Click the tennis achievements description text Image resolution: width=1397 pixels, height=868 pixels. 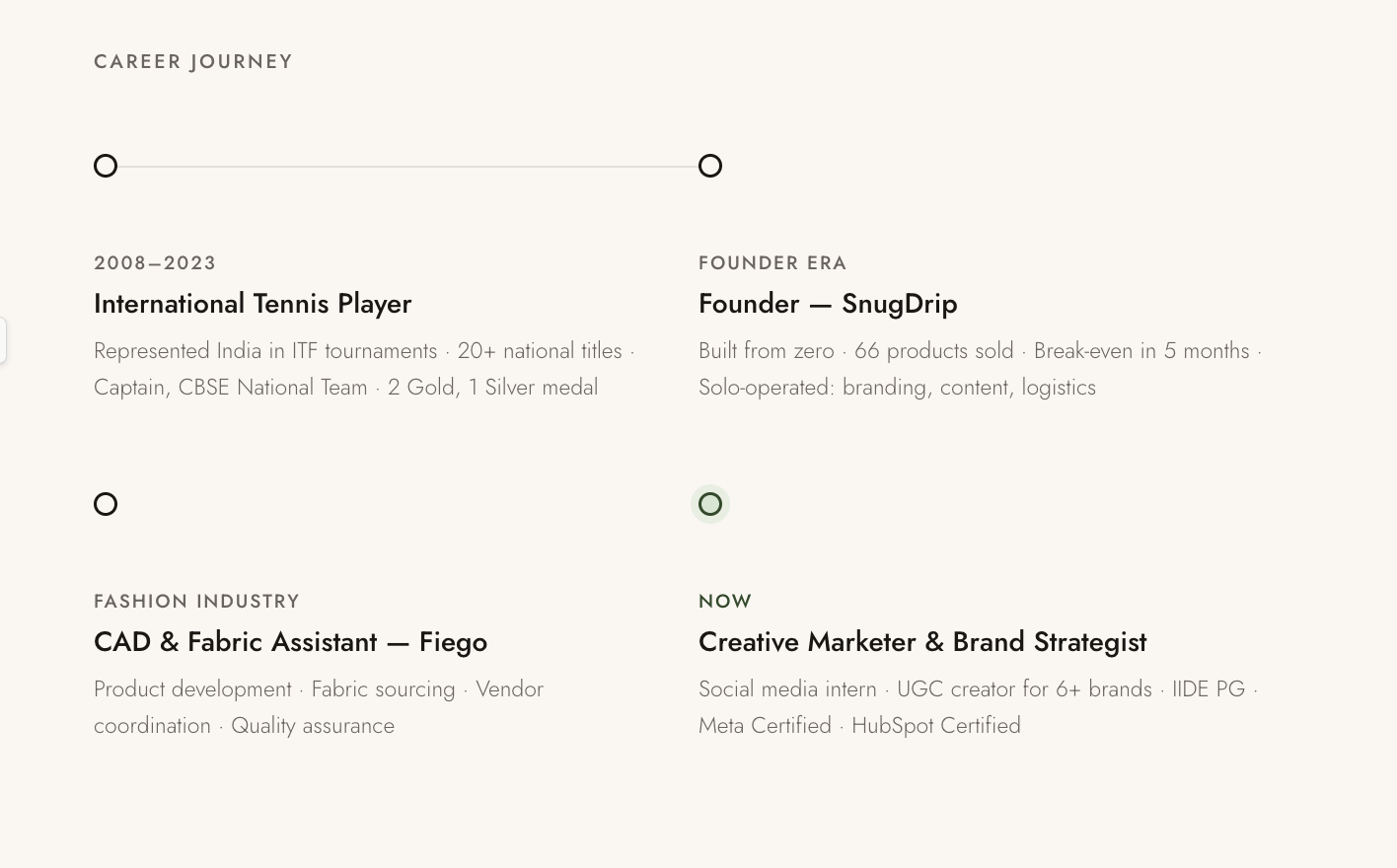point(364,369)
